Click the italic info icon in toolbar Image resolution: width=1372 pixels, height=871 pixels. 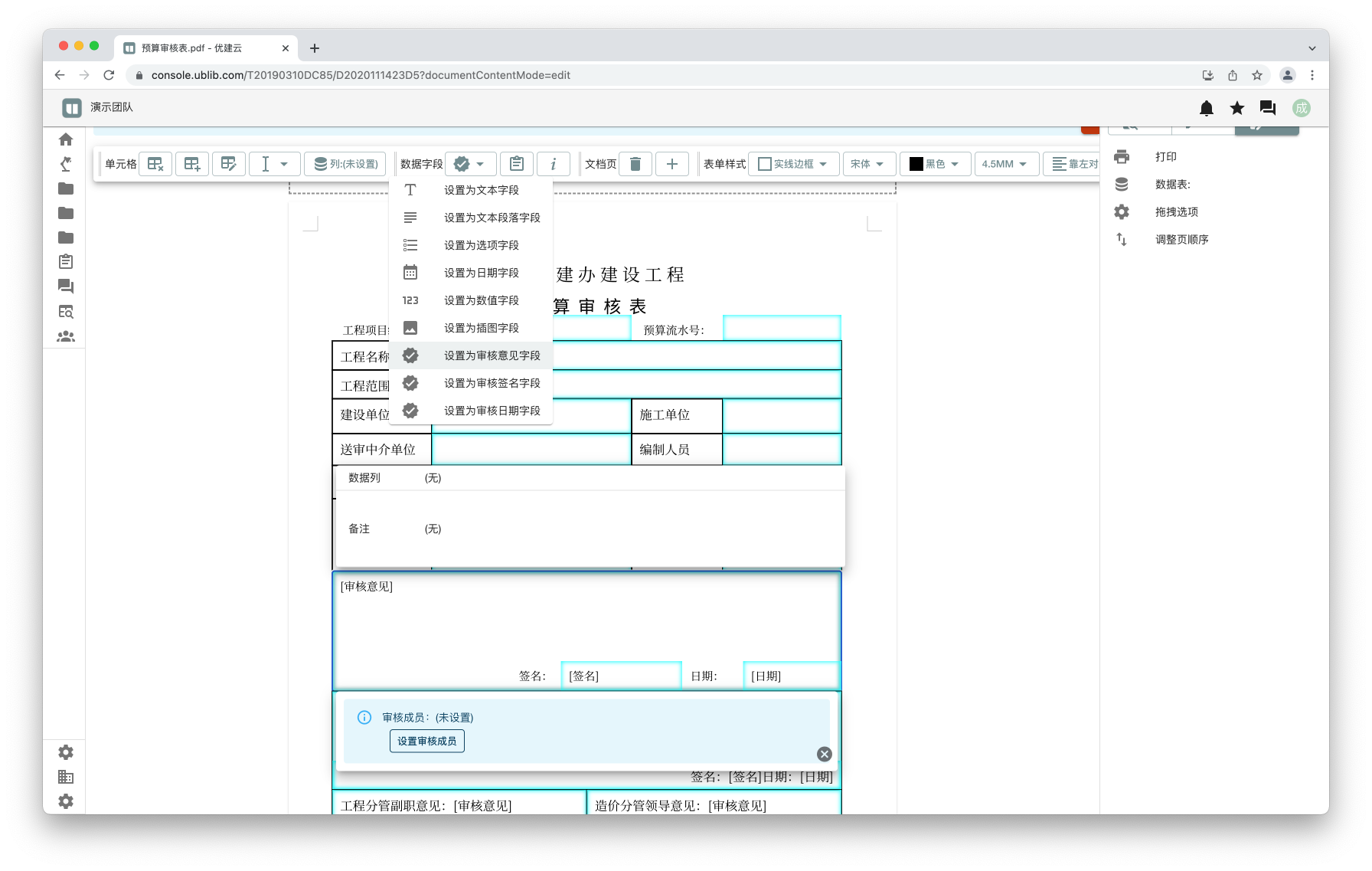(x=553, y=164)
